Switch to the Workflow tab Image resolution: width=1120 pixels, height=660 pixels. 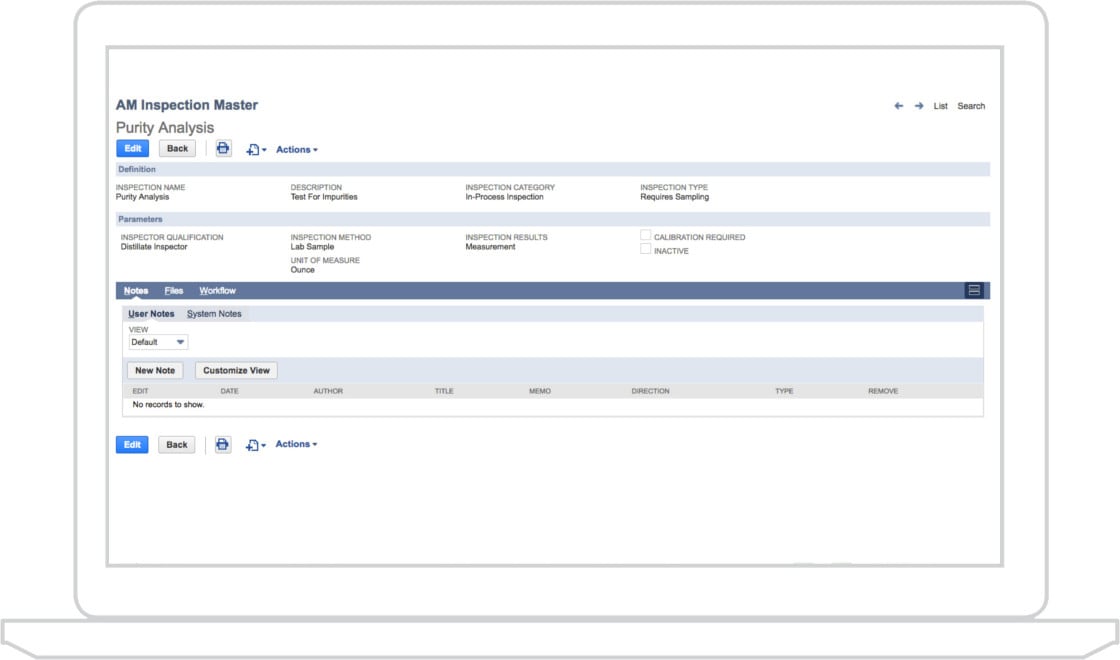point(217,291)
